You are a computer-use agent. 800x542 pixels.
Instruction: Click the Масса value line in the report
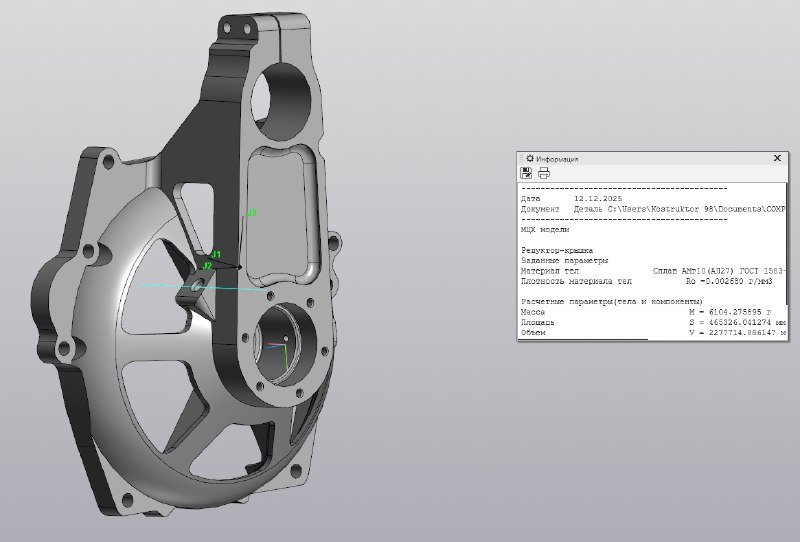point(650,312)
